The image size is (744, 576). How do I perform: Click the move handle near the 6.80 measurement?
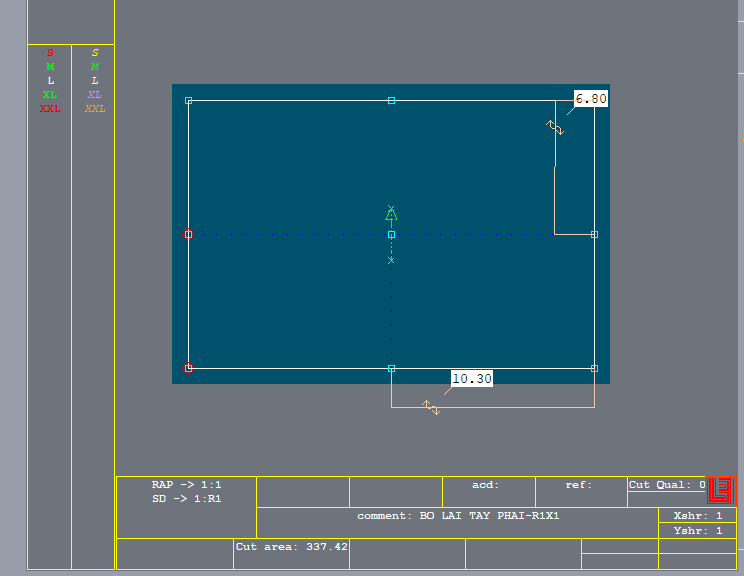555,128
